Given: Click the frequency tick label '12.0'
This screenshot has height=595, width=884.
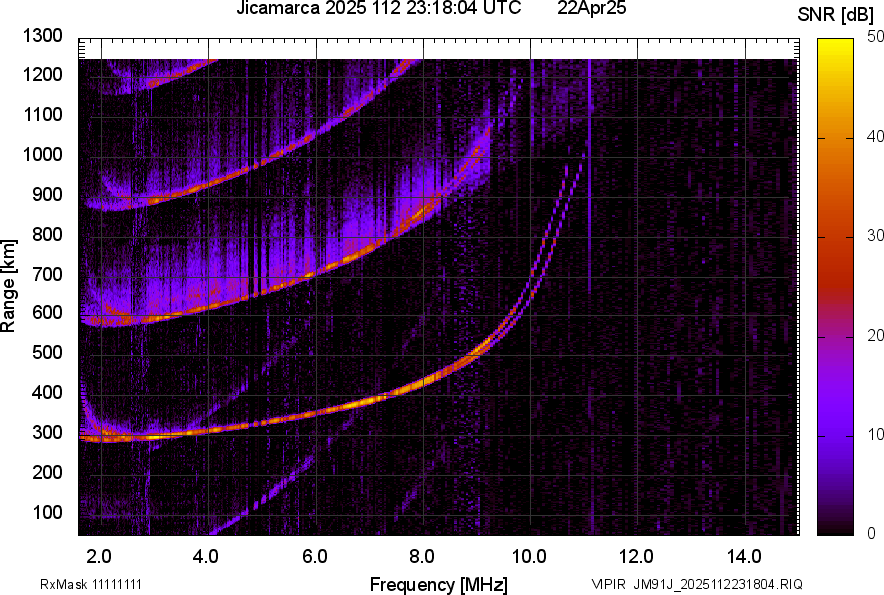Looking at the screenshot, I should tap(636, 557).
